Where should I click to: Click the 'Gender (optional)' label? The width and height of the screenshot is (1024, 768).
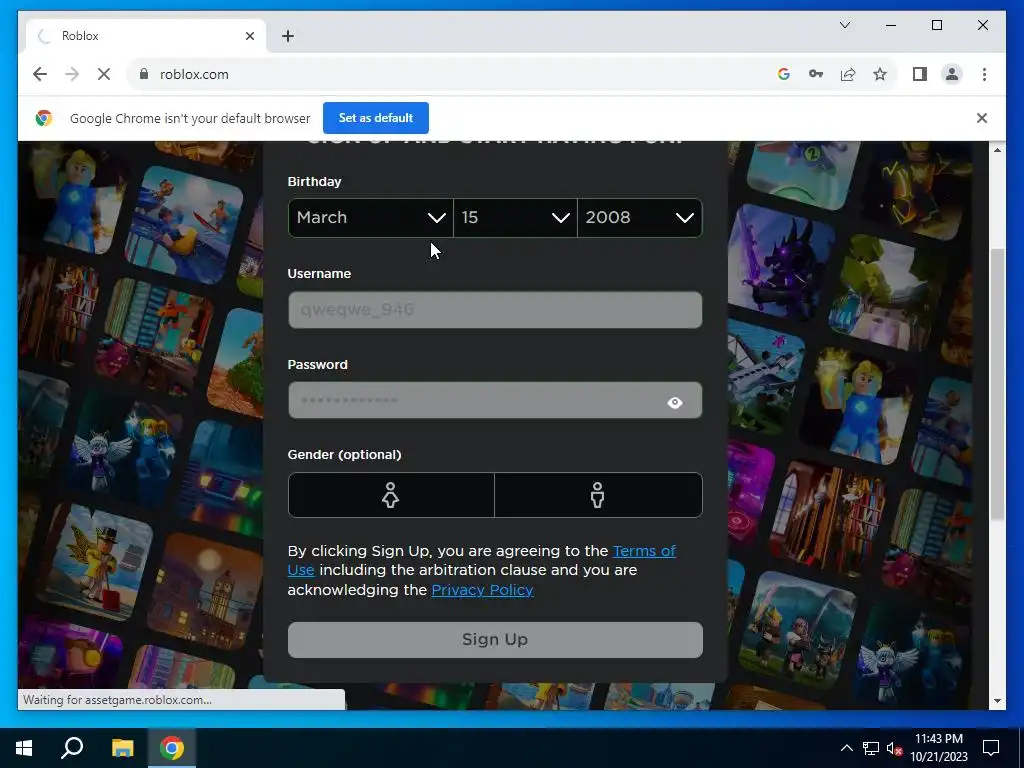click(344, 455)
